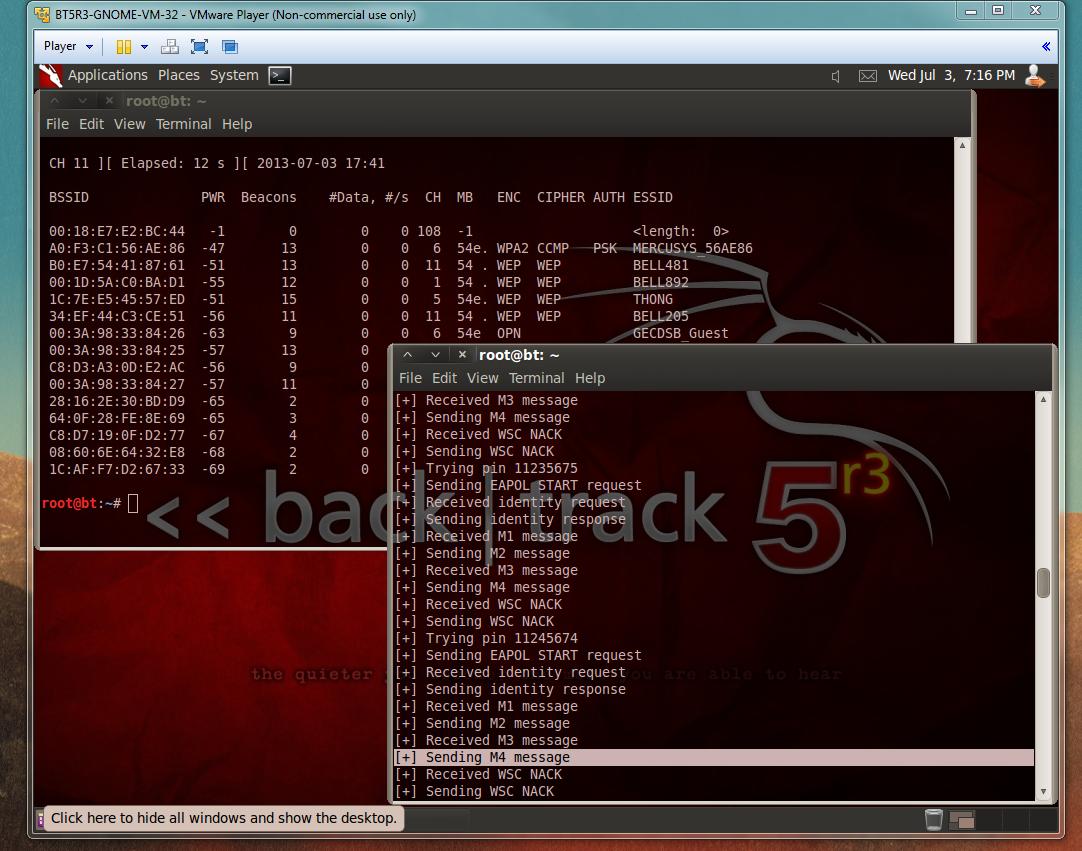
Task: Click the back terminal scrollbar up arrow
Action: click(963, 145)
